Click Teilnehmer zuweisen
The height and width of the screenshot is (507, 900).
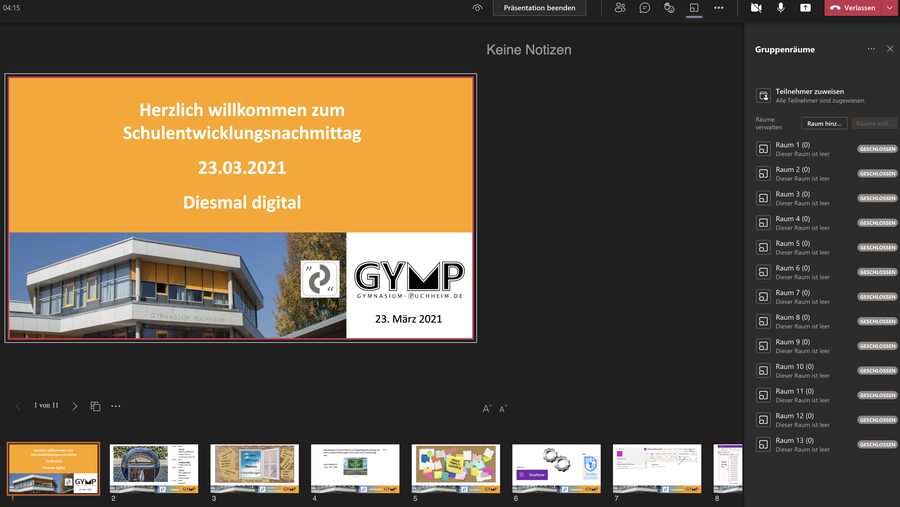(x=809, y=91)
